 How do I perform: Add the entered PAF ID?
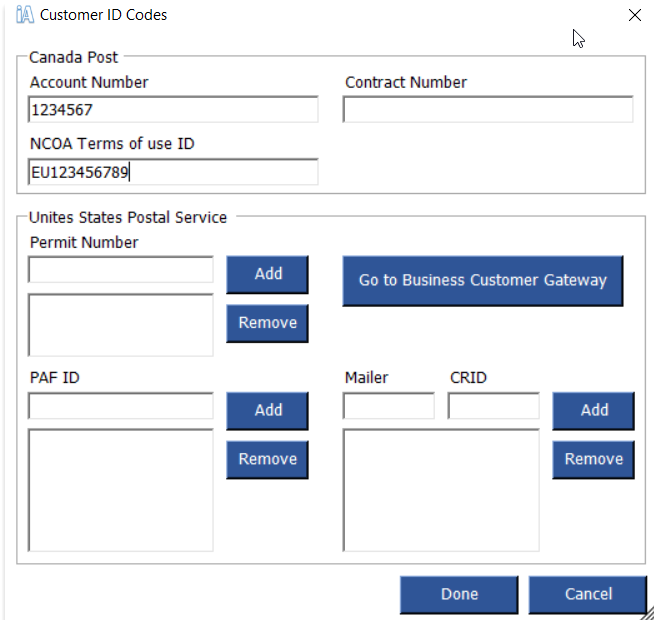point(267,411)
